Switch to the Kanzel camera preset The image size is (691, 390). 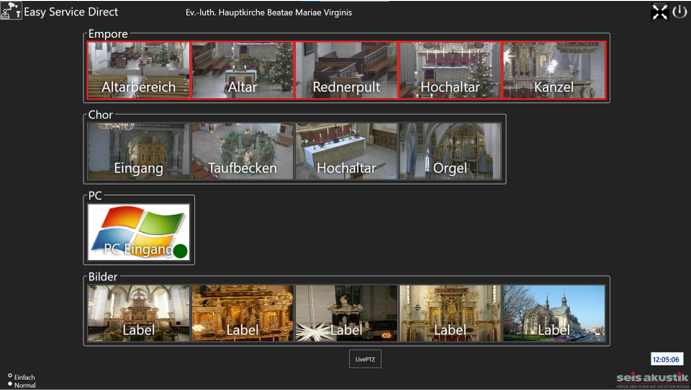pyautogui.click(x=554, y=70)
